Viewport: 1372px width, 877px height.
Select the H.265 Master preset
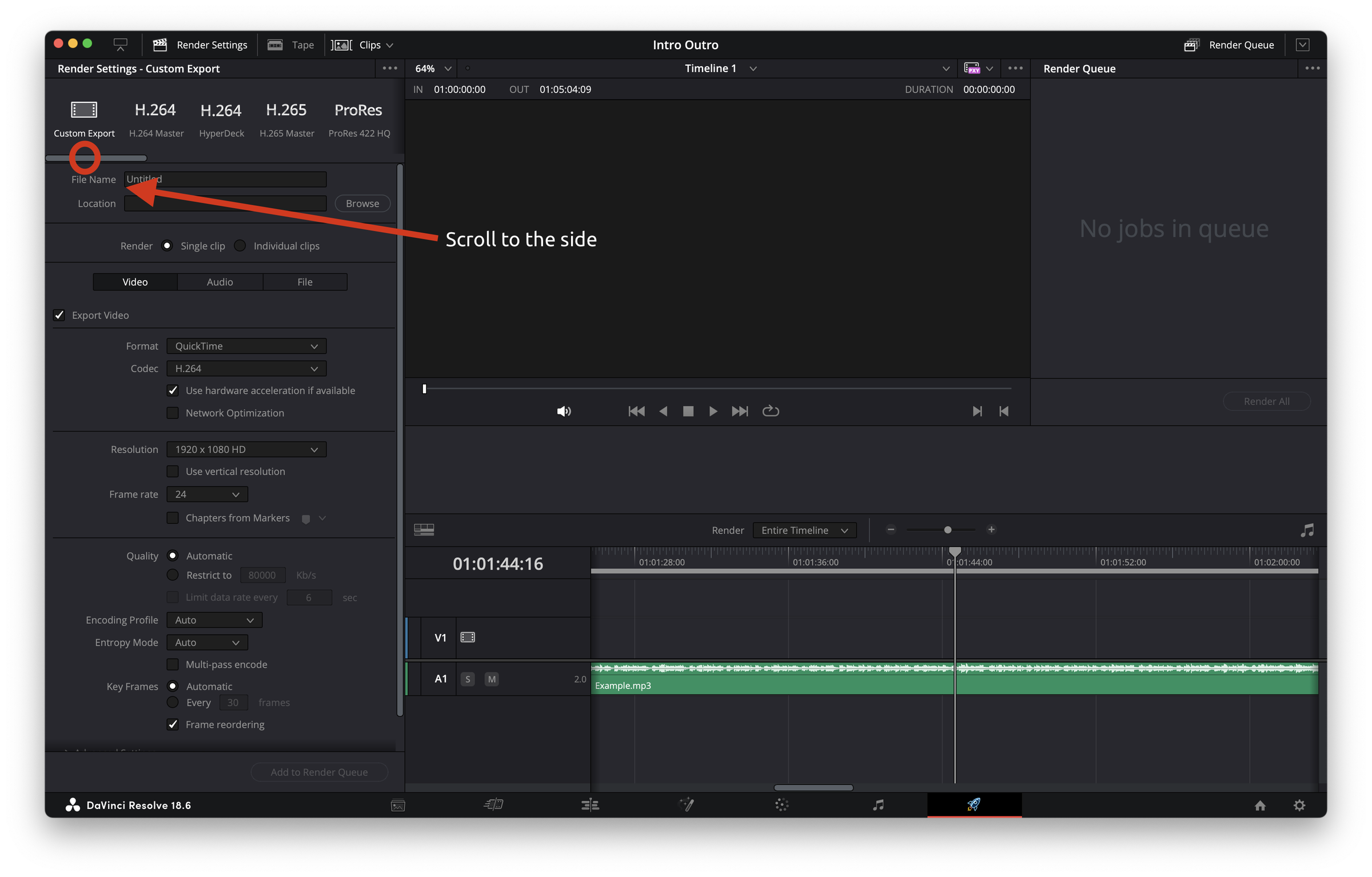pyautogui.click(x=286, y=118)
